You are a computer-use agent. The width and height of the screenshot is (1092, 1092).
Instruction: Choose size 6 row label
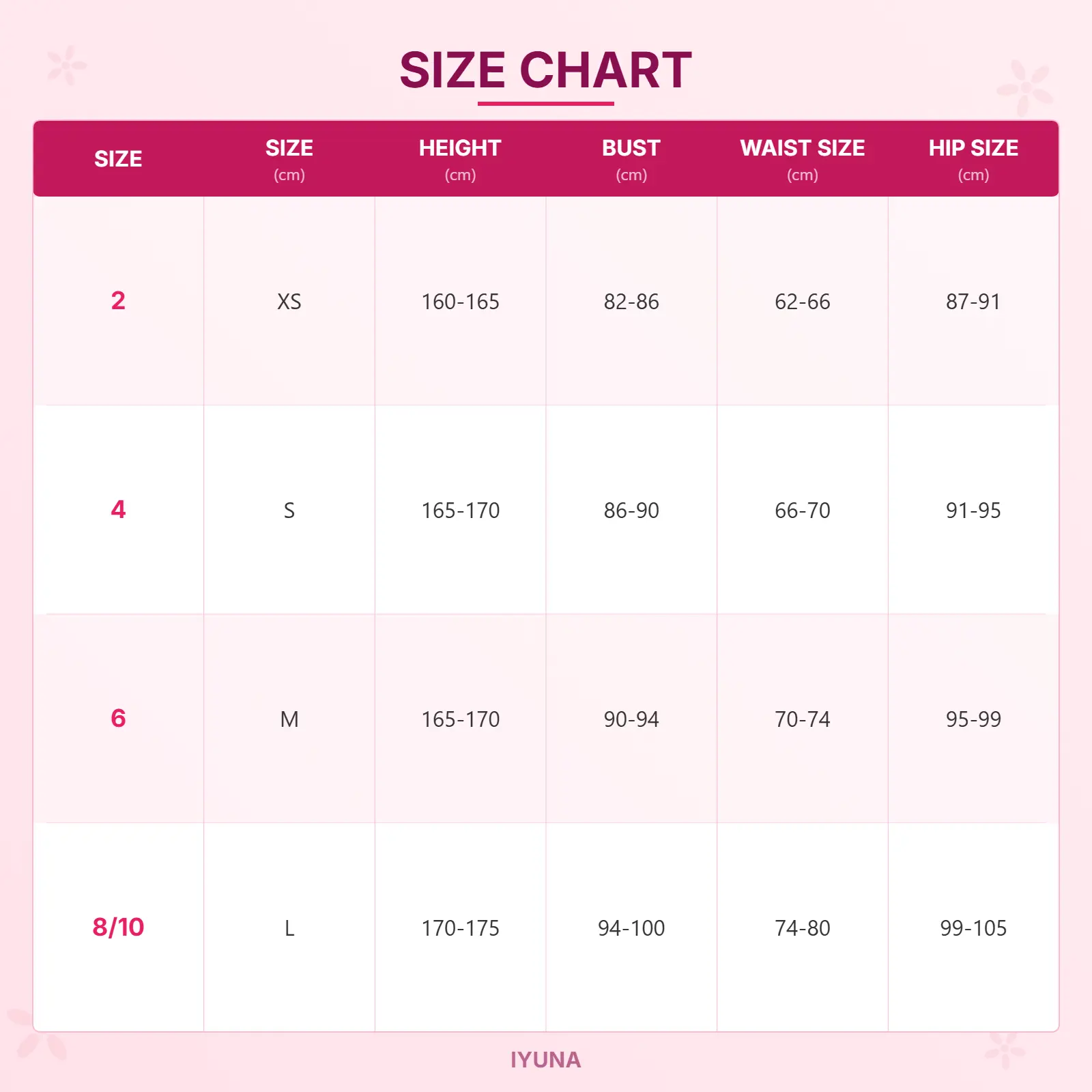pyautogui.click(x=118, y=719)
